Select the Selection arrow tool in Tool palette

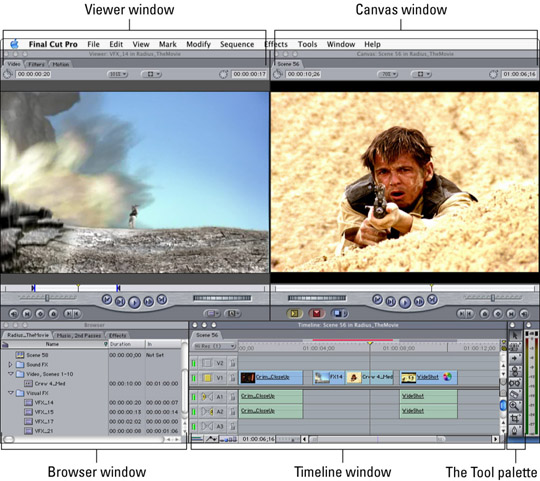coord(515,335)
